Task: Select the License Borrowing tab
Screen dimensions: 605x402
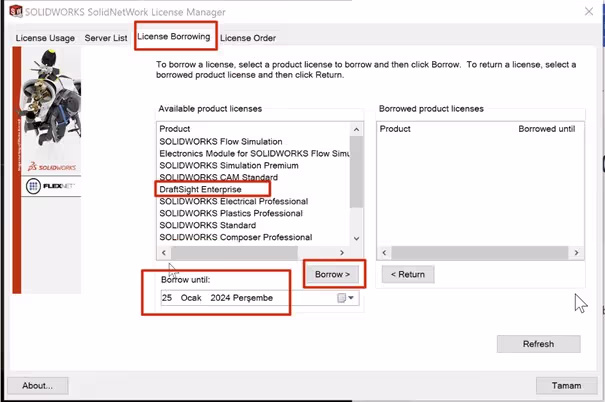Action: [x=174, y=37]
